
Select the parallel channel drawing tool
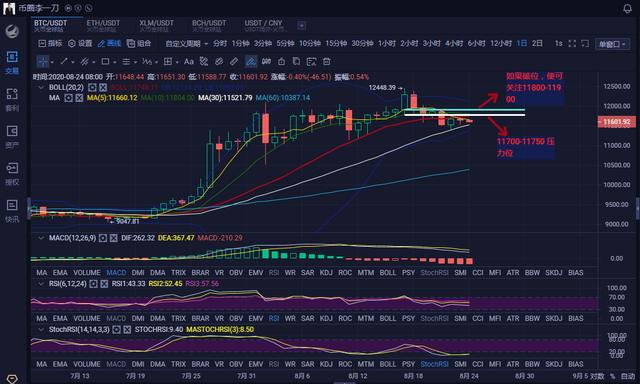(85, 62)
